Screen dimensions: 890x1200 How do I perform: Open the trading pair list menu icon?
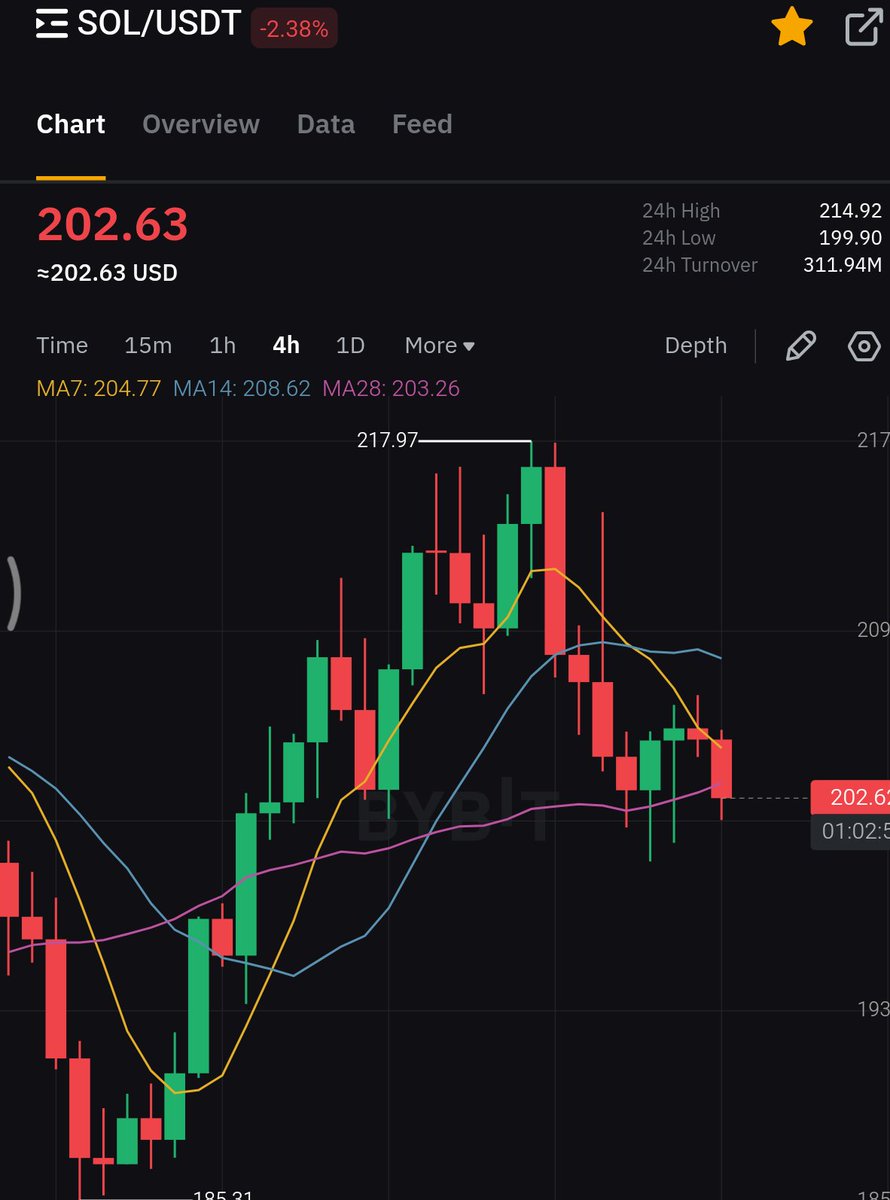(x=52, y=24)
